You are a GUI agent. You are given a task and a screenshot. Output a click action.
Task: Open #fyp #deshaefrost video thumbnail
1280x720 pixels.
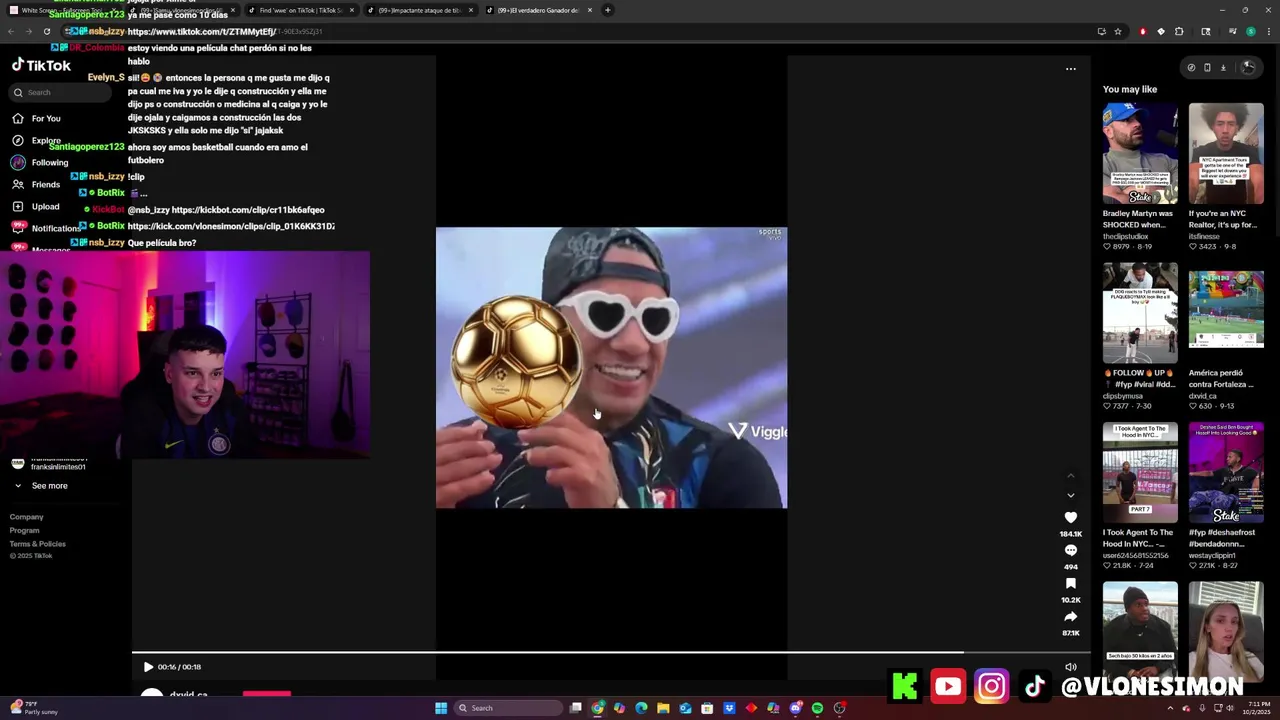click(1226, 472)
